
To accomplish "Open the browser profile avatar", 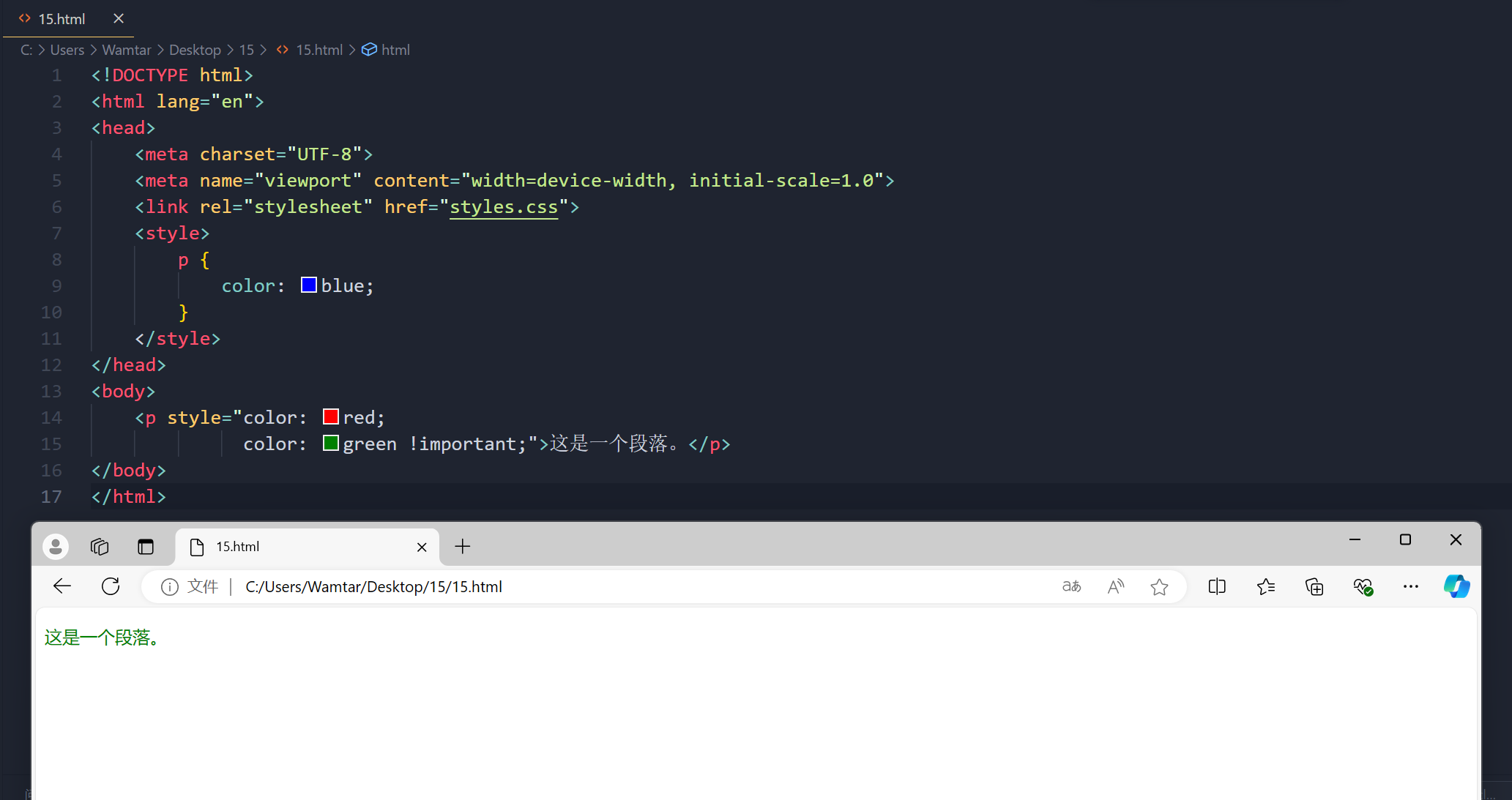I will click(56, 547).
